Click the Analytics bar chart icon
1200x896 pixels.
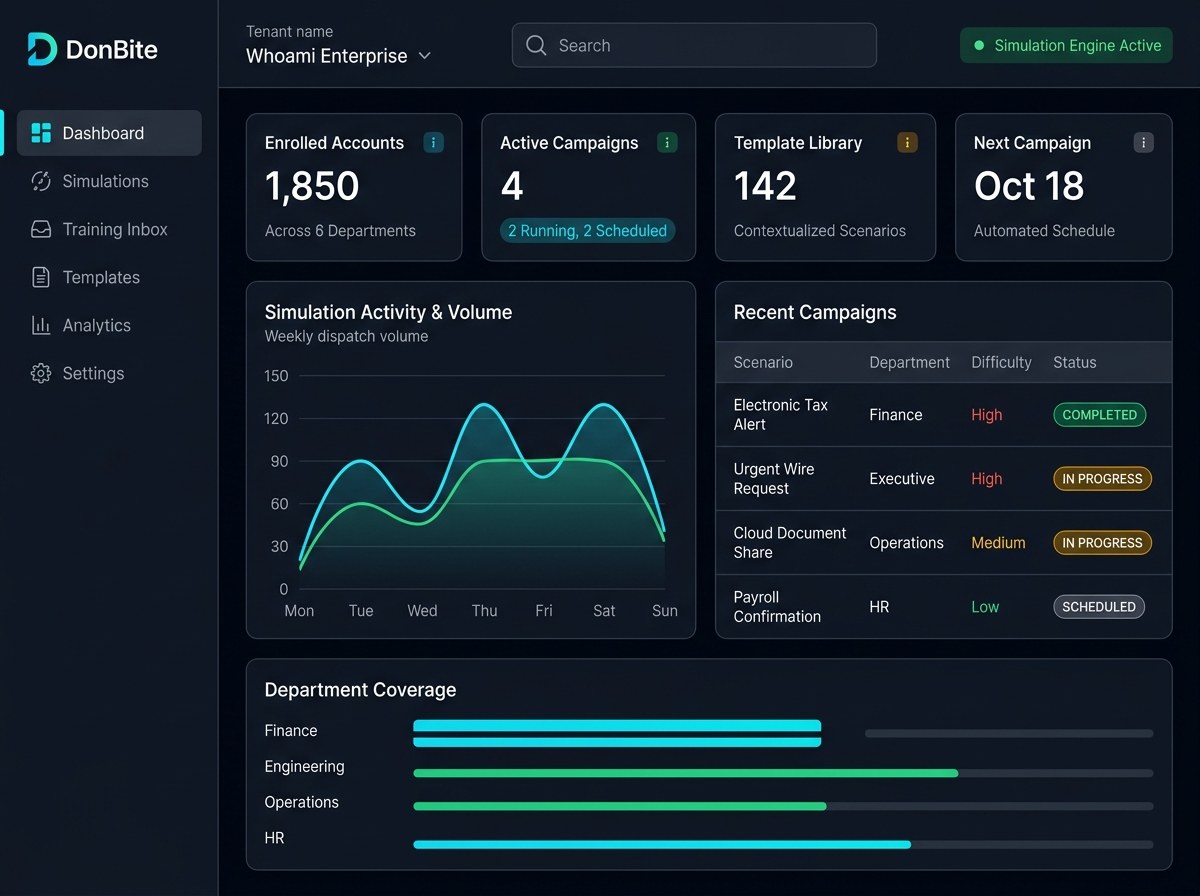pyautogui.click(x=41, y=325)
